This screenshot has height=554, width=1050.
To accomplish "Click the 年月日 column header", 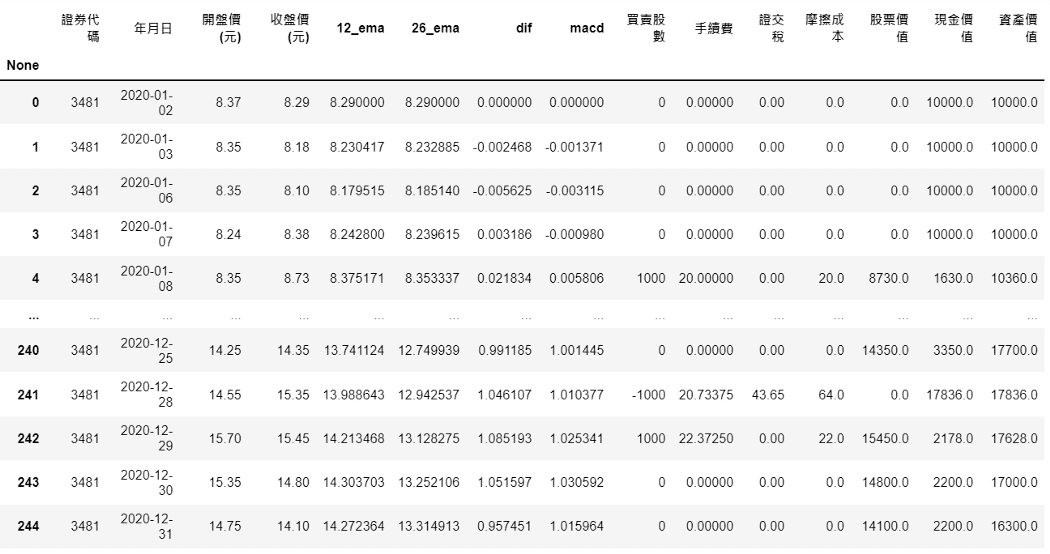I will point(153,28).
